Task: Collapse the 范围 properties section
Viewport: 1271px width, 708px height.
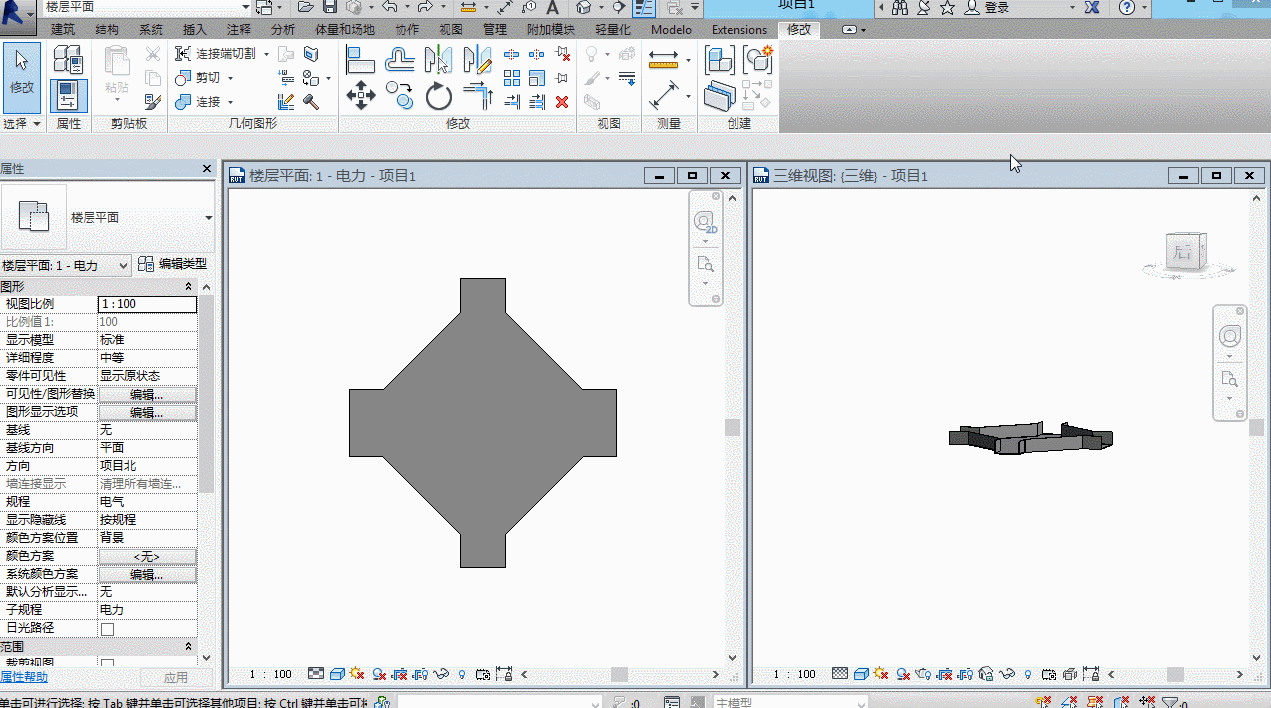Action: pyautogui.click(x=189, y=647)
